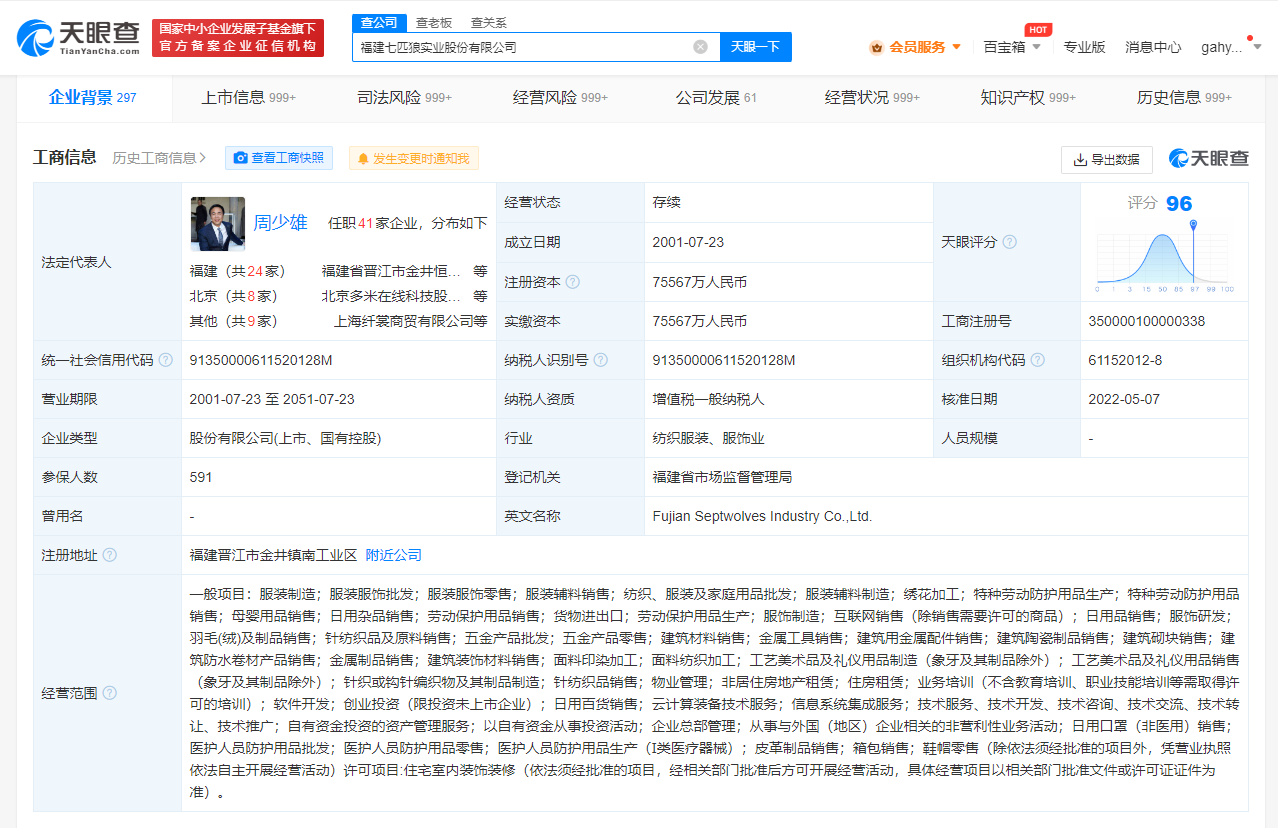This screenshot has height=828, width=1278.
Task: Expand the 百宝箱 dropdown arrow
Action: (x=1036, y=47)
